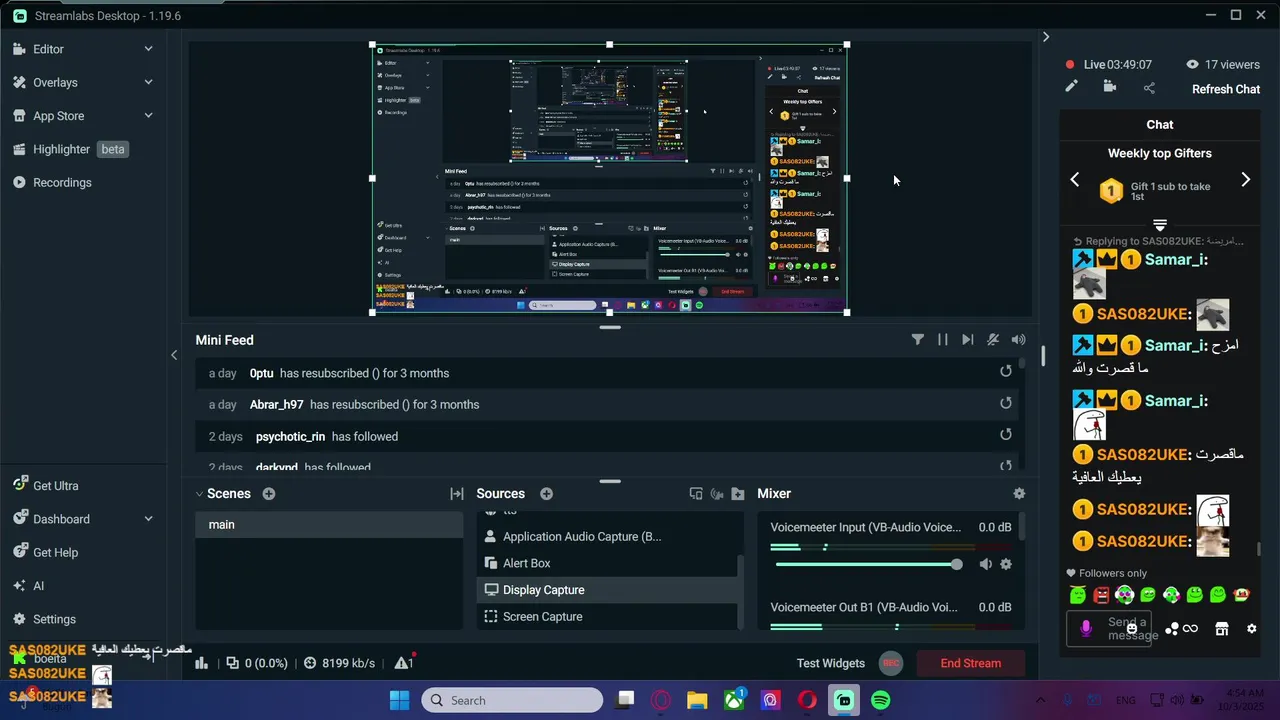
Task: Click the 8199 kb/s bitrate indicator
Action: (x=339, y=663)
